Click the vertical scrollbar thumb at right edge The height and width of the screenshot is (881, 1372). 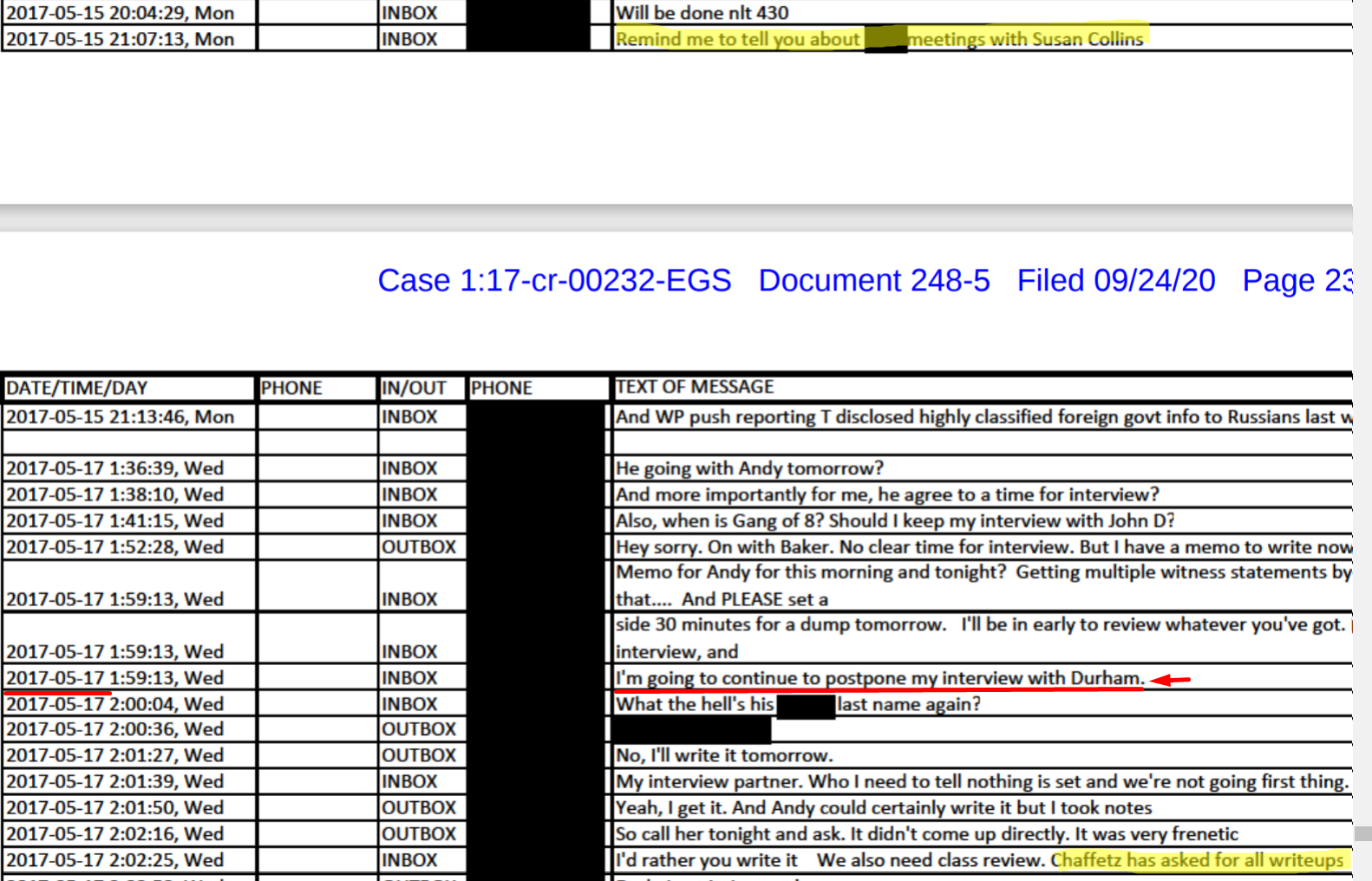(x=1362, y=833)
